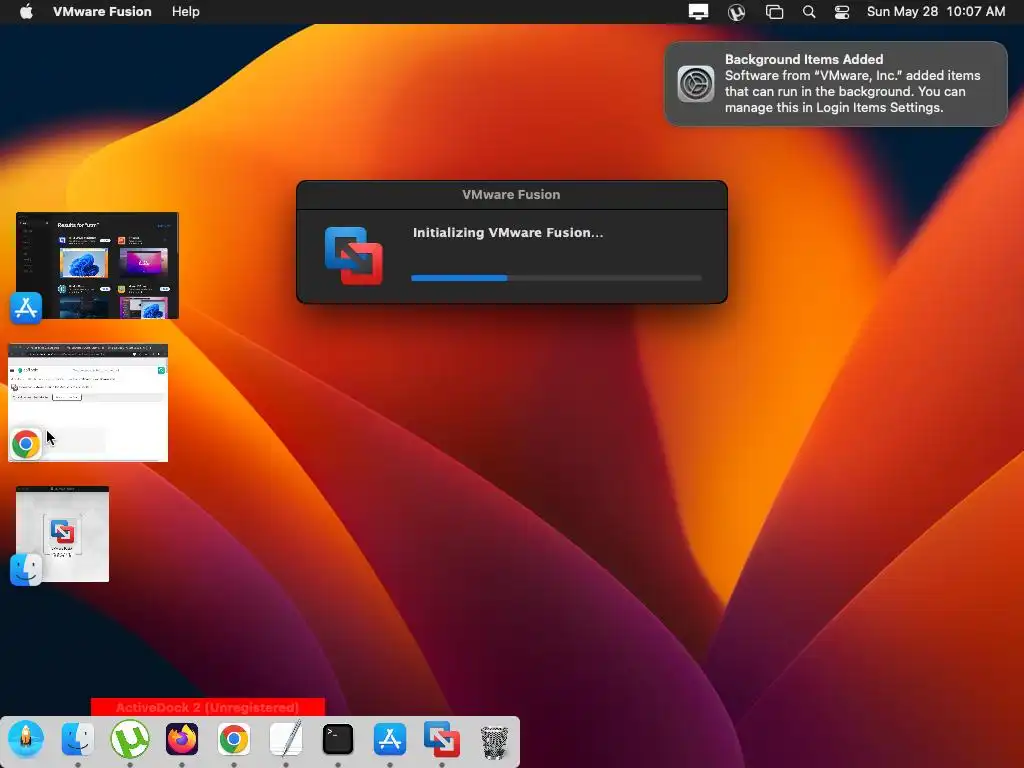The image size is (1024, 768).
Task: Click the Chrome Stage Manager icon
Action: click(x=26, y=444)
